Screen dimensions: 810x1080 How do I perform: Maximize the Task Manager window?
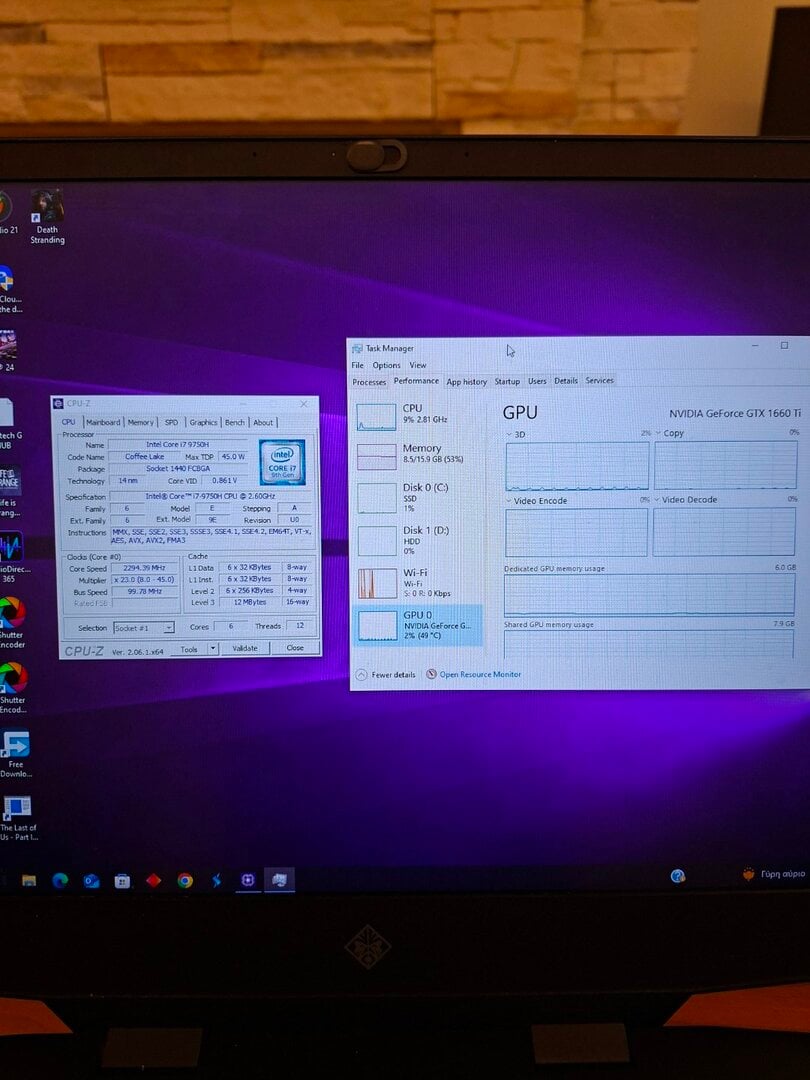tap(785, 345)
